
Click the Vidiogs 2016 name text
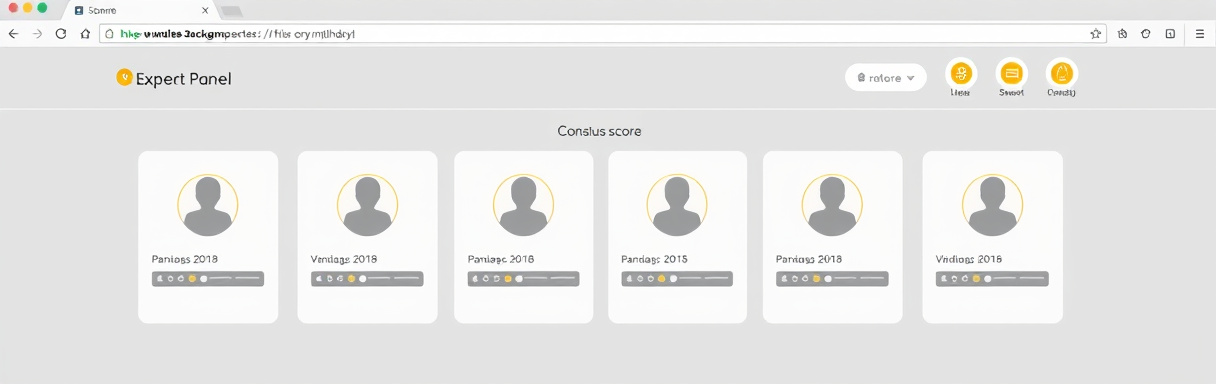click(969, 259)
